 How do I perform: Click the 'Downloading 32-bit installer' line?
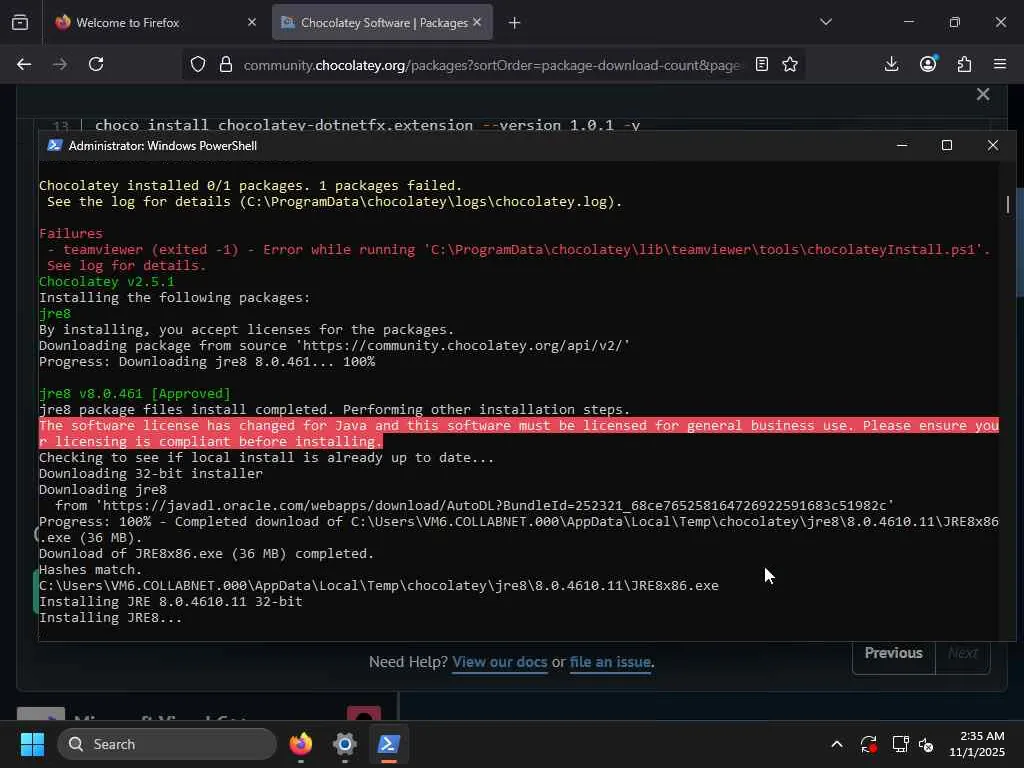(x=151, y=473)
